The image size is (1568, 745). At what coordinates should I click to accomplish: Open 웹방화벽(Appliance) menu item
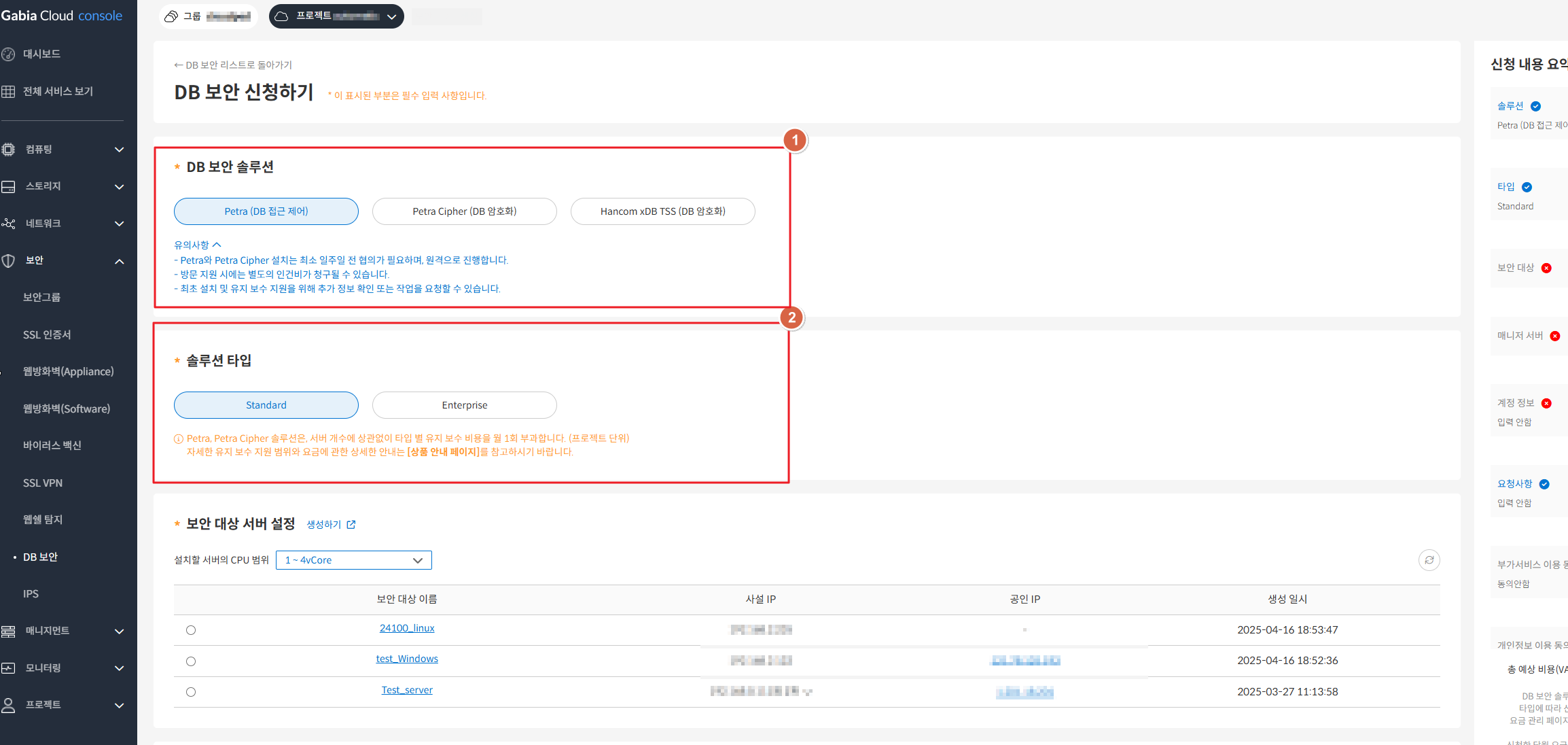click(x=68, y=371)
